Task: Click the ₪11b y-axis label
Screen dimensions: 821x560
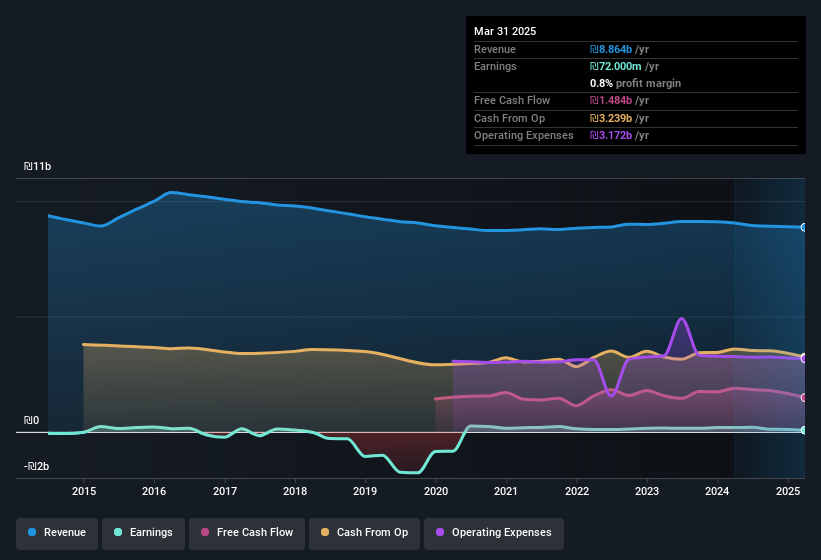Action: click(x=37, y=166)
